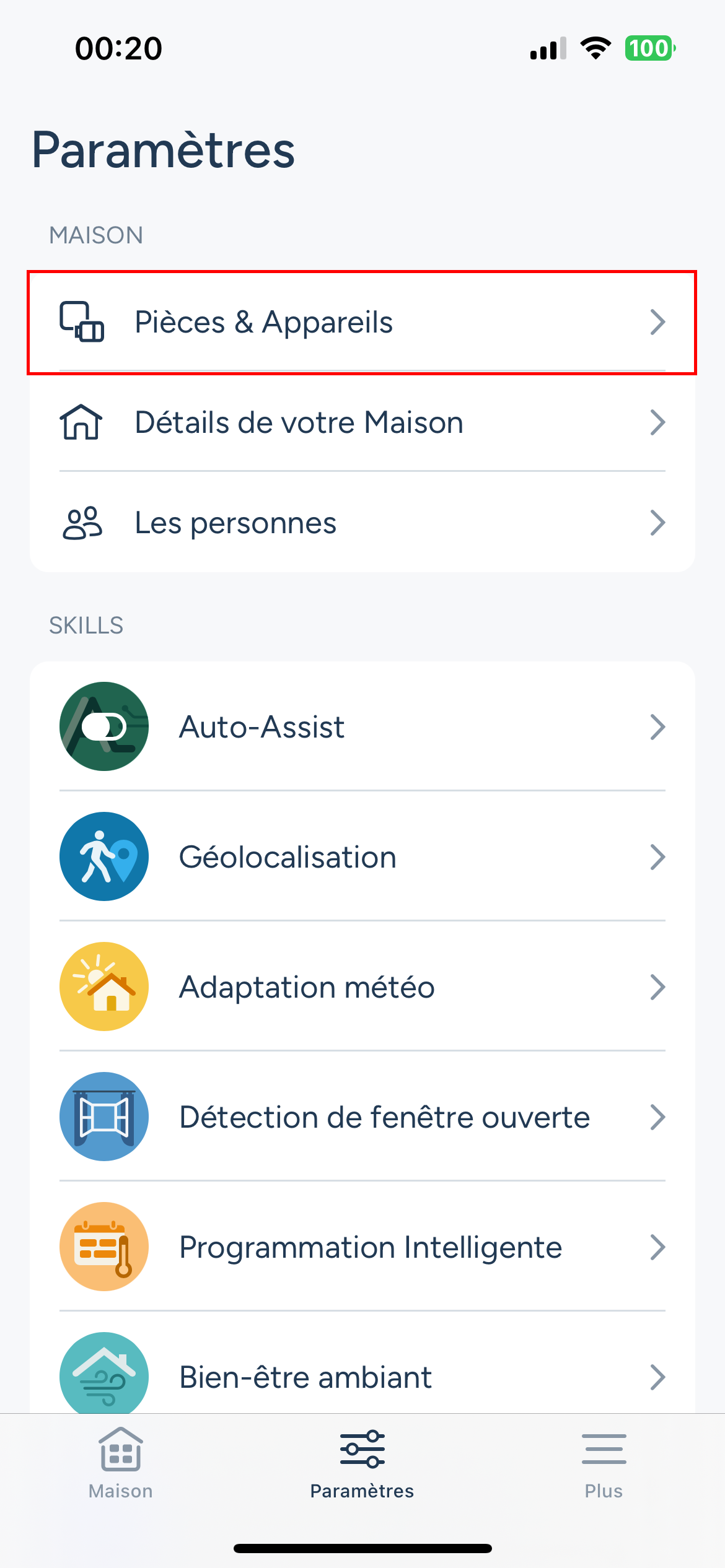
Task: Select the Paramètres tab in bottom bar
Action: (362, 1463)
